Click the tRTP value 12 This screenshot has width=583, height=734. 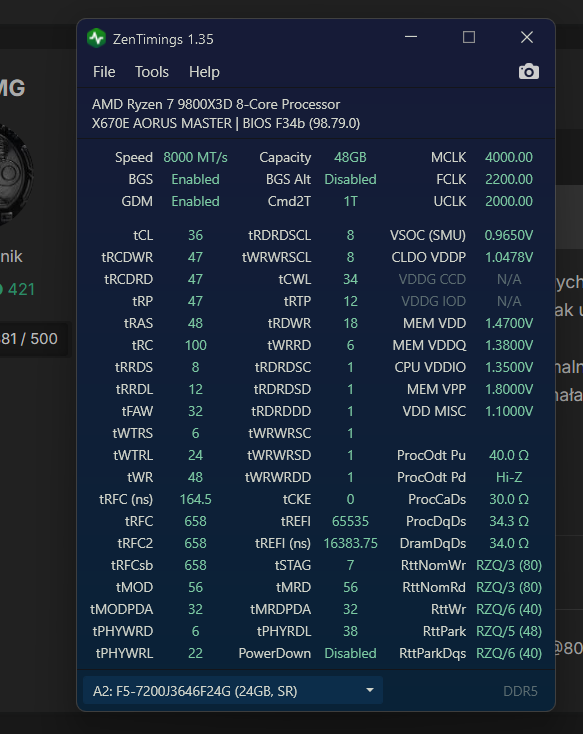[x=350, y=301]
